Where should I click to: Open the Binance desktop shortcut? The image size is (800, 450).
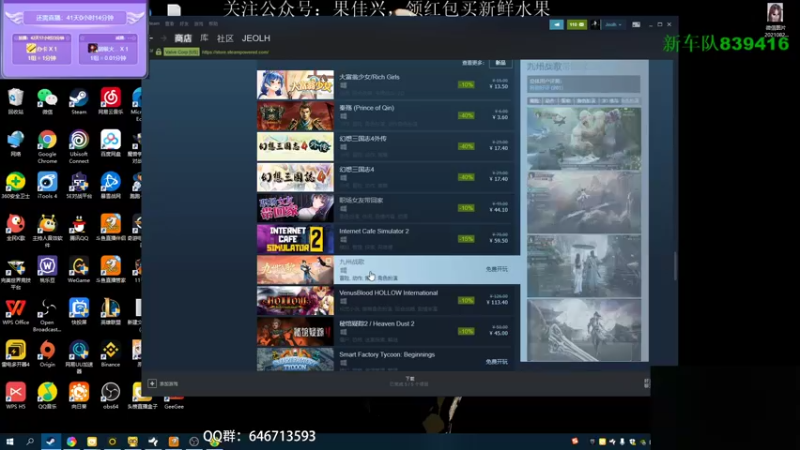point(110,354)
